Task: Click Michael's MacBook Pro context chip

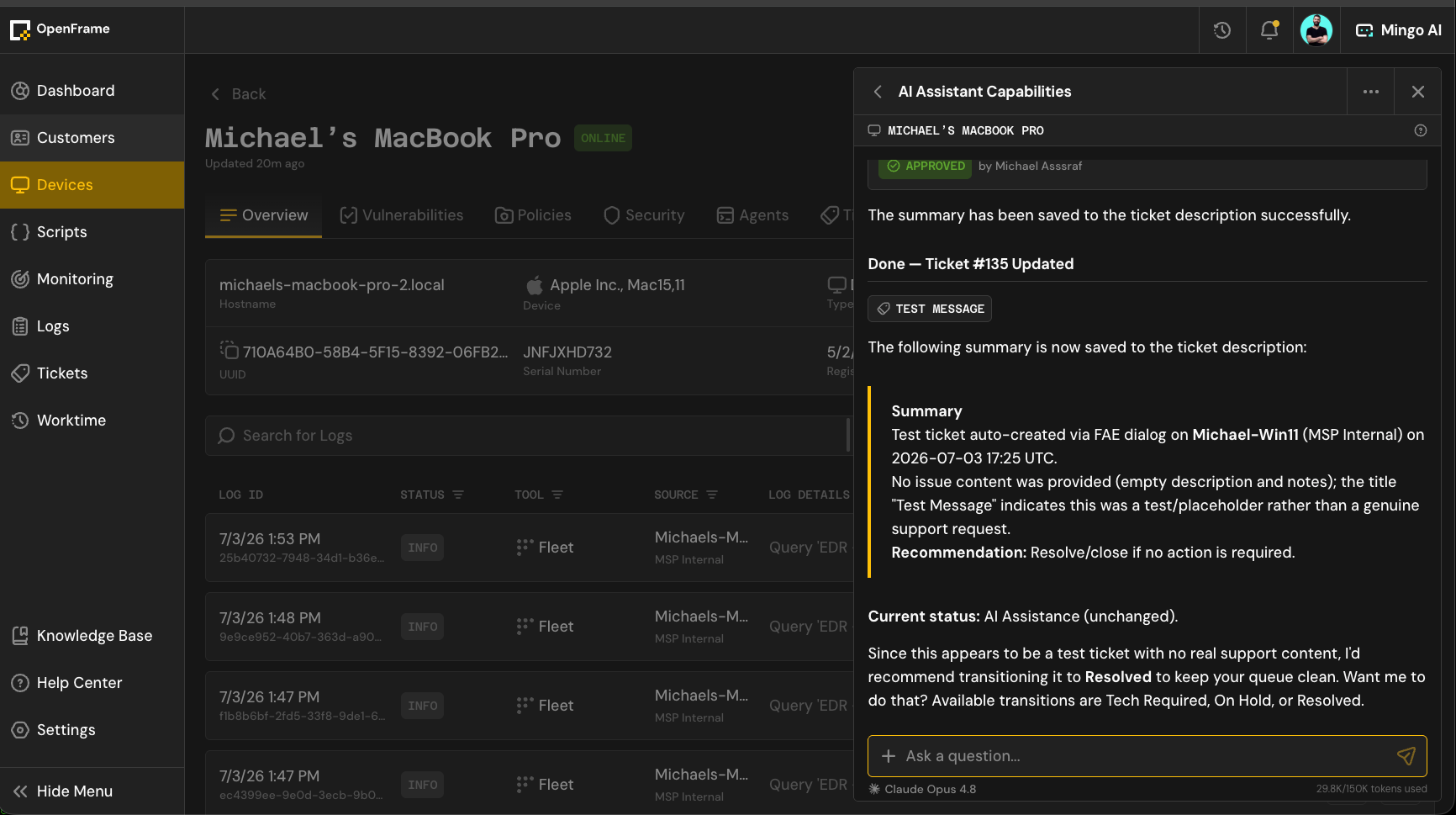Action: pyautogui.click(x=956, y=130)
